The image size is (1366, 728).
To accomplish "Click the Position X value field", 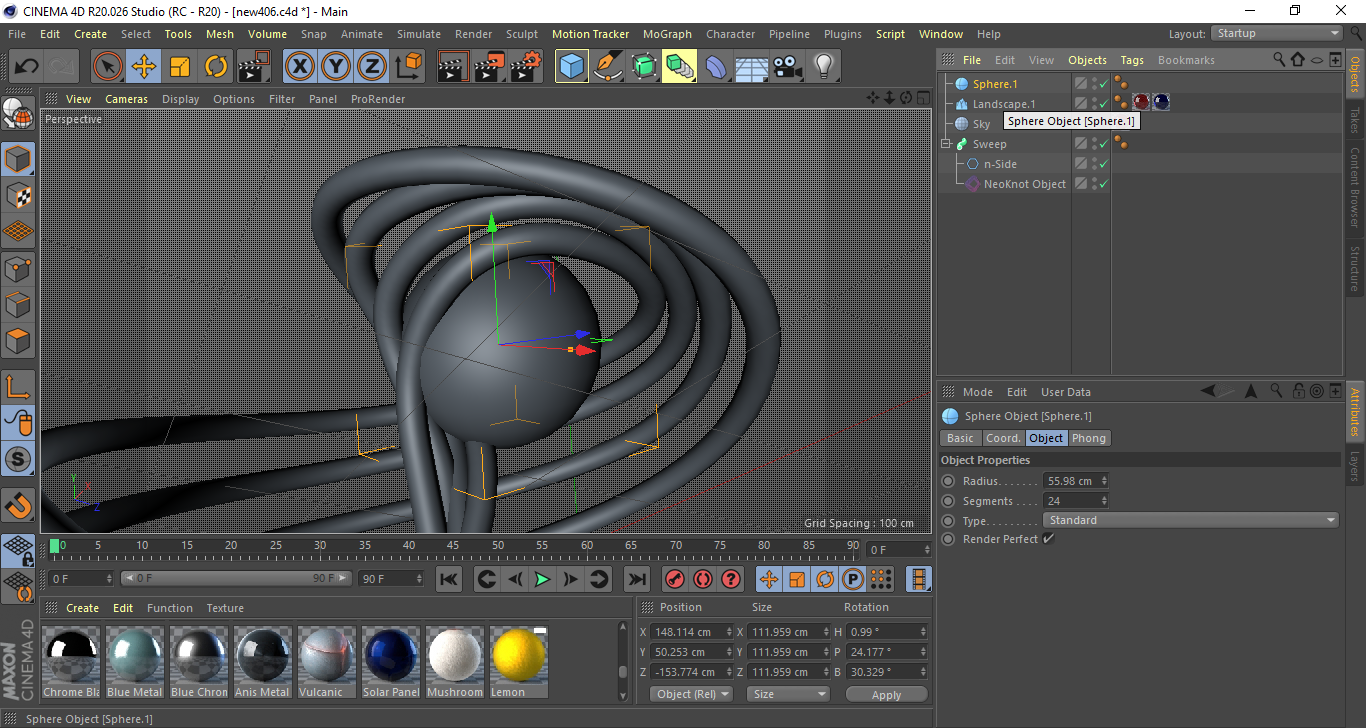I will [x=690, y=632].
